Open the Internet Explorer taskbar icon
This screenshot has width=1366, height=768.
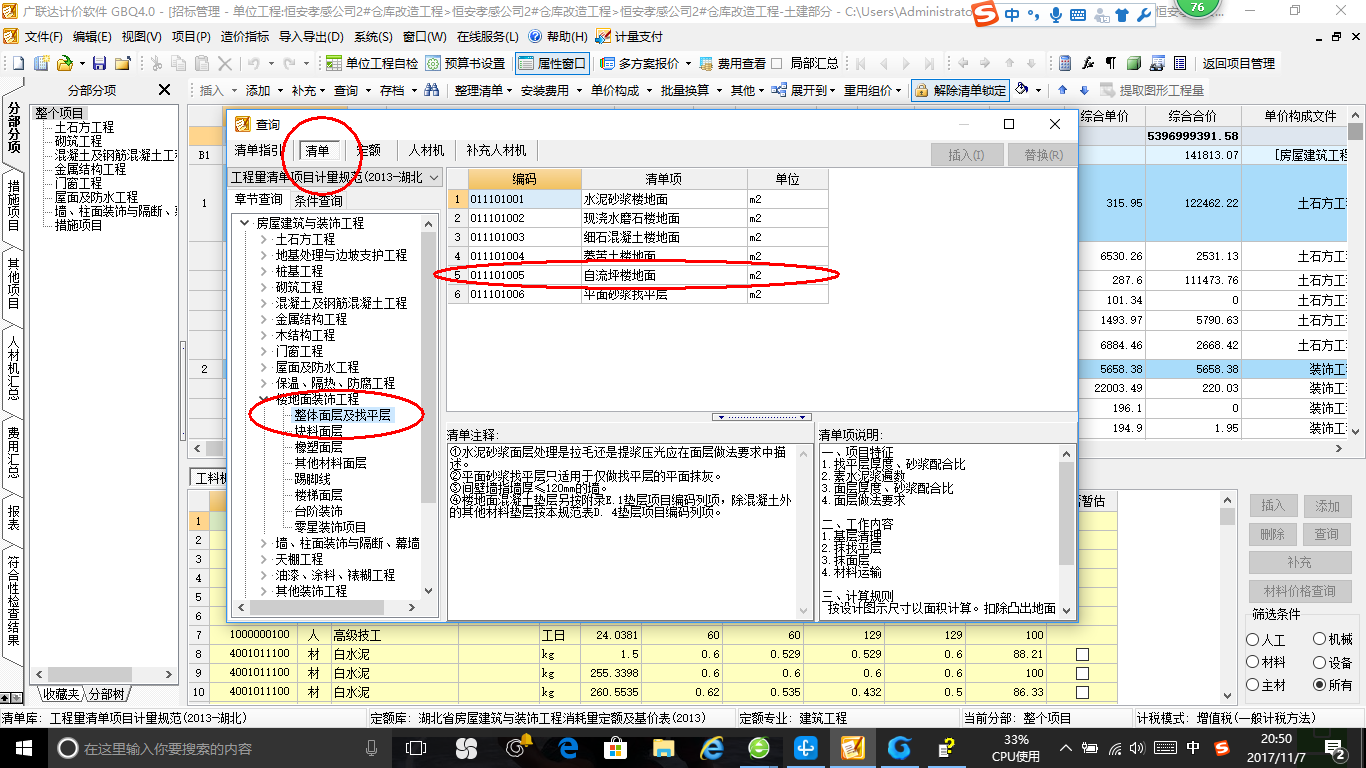[x=712, y=747]
